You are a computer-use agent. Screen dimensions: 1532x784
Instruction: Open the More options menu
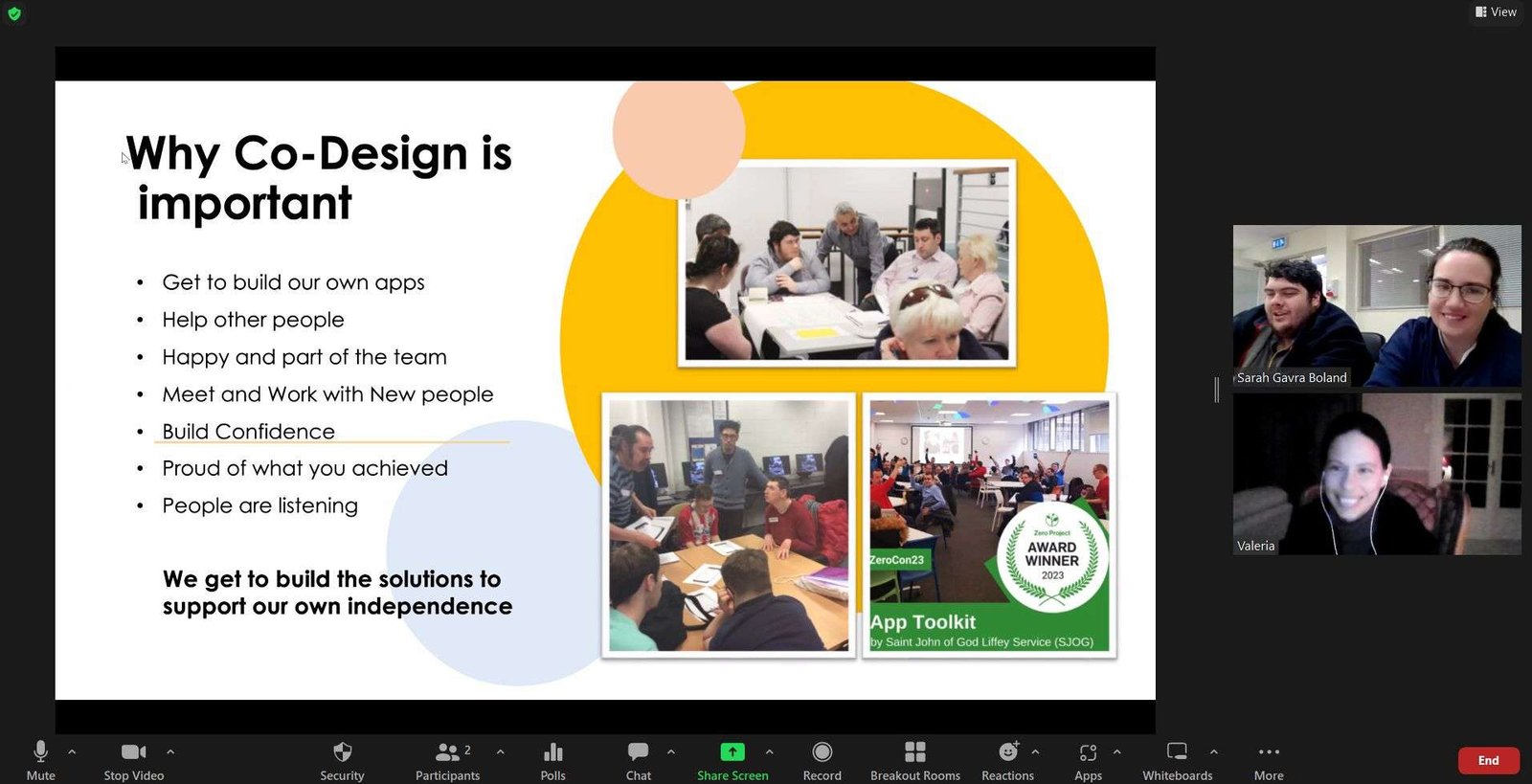1269,760
